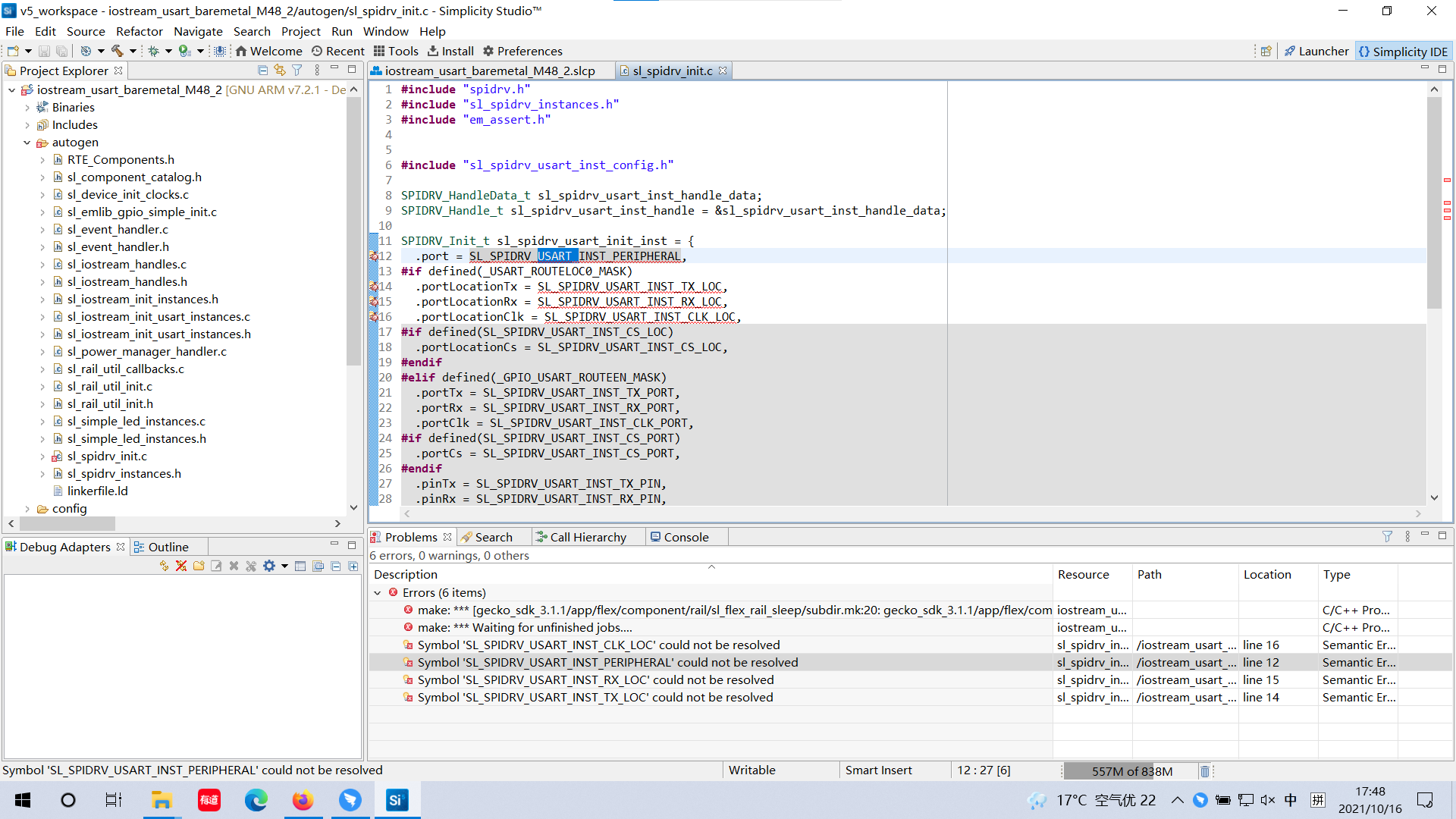The image size is (1456, 819).
Task: Open Preferences using the gear icon
Action: [522, 51]
